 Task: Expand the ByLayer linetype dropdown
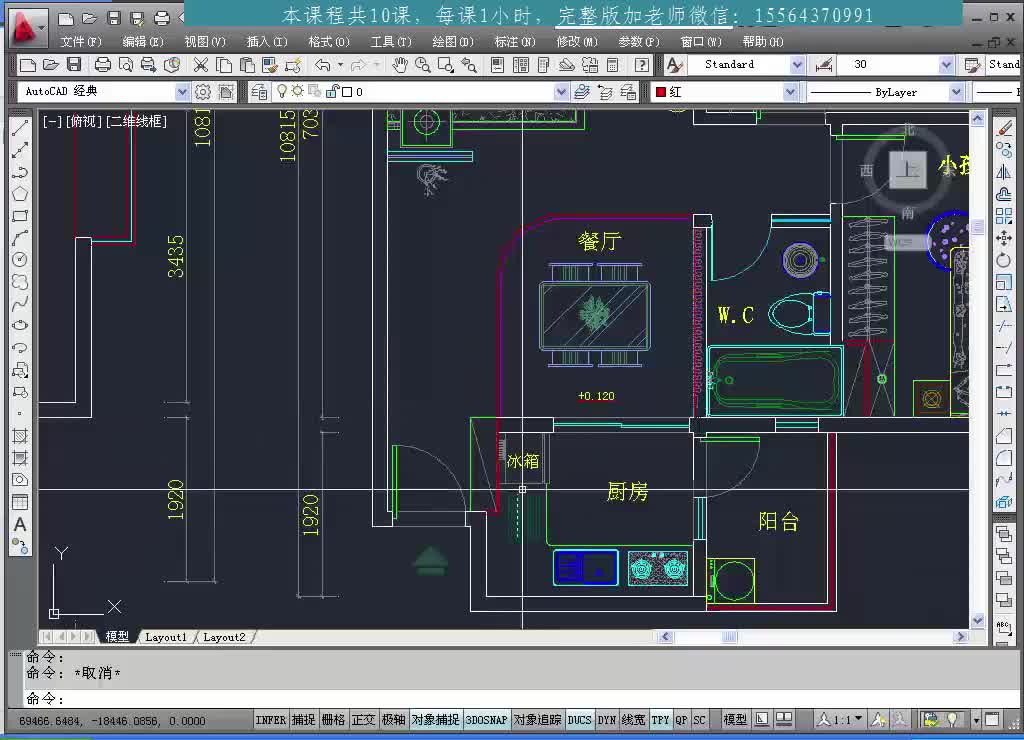[x=956, y=92]
